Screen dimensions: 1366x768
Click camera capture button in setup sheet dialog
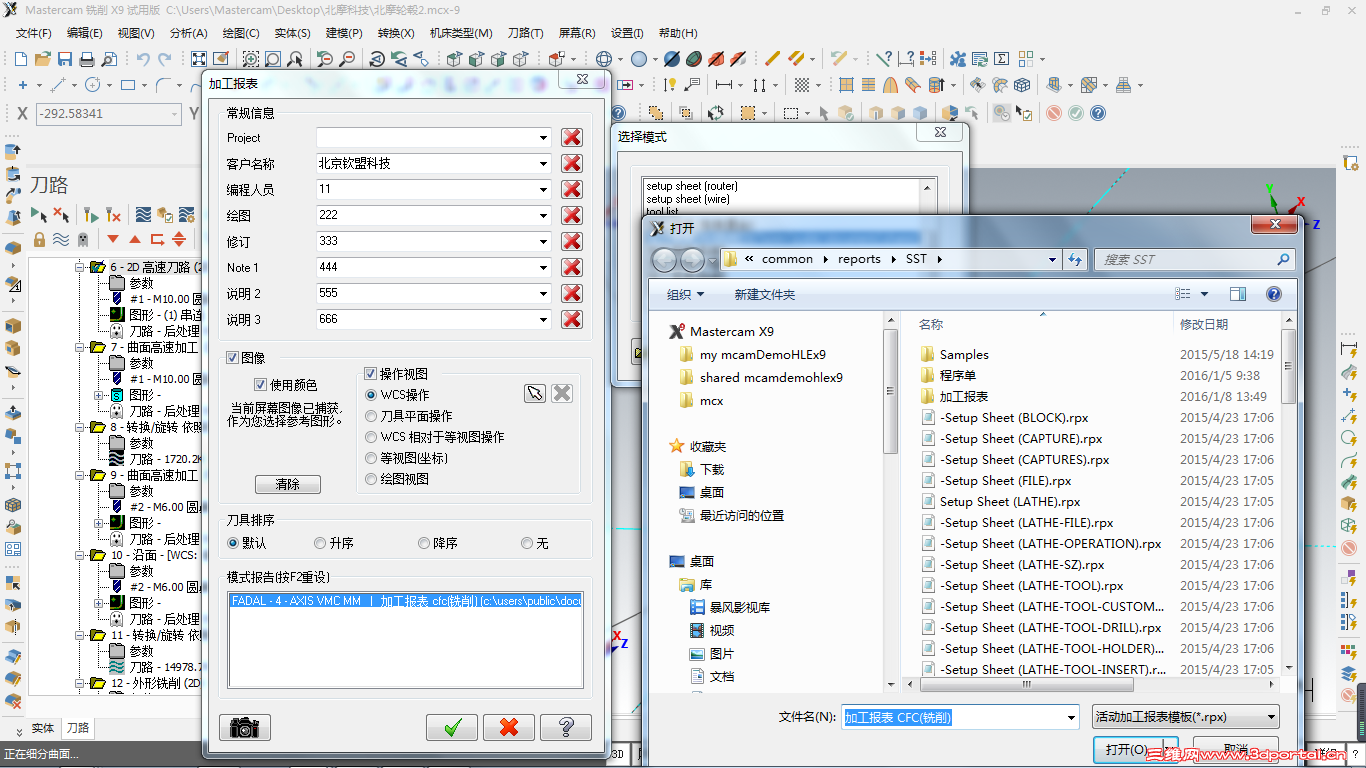[x=244, y=727]
